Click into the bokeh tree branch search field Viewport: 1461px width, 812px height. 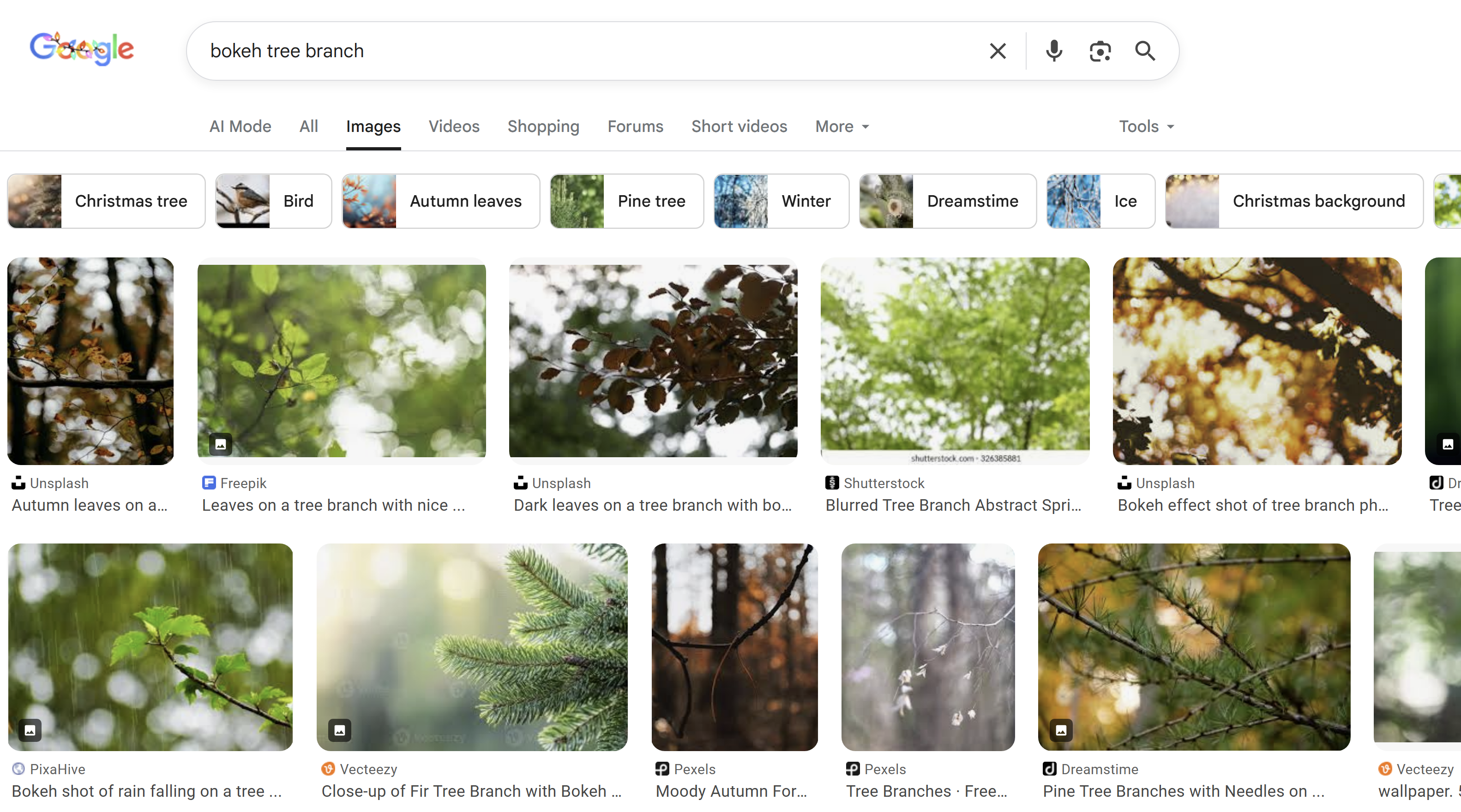tap(567, 51)
